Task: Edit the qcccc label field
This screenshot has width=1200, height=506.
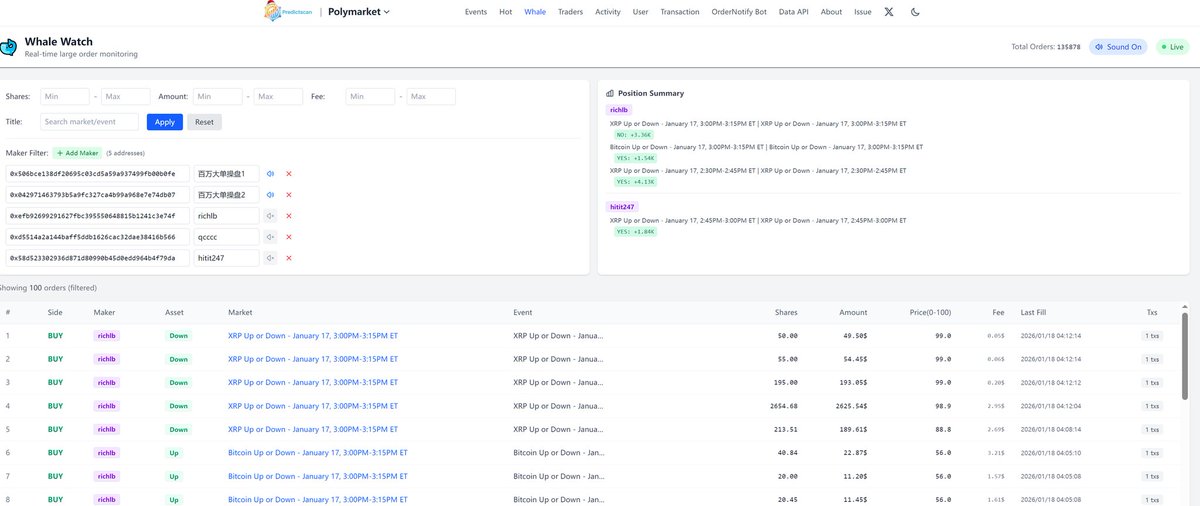Action: click(226, 237)
